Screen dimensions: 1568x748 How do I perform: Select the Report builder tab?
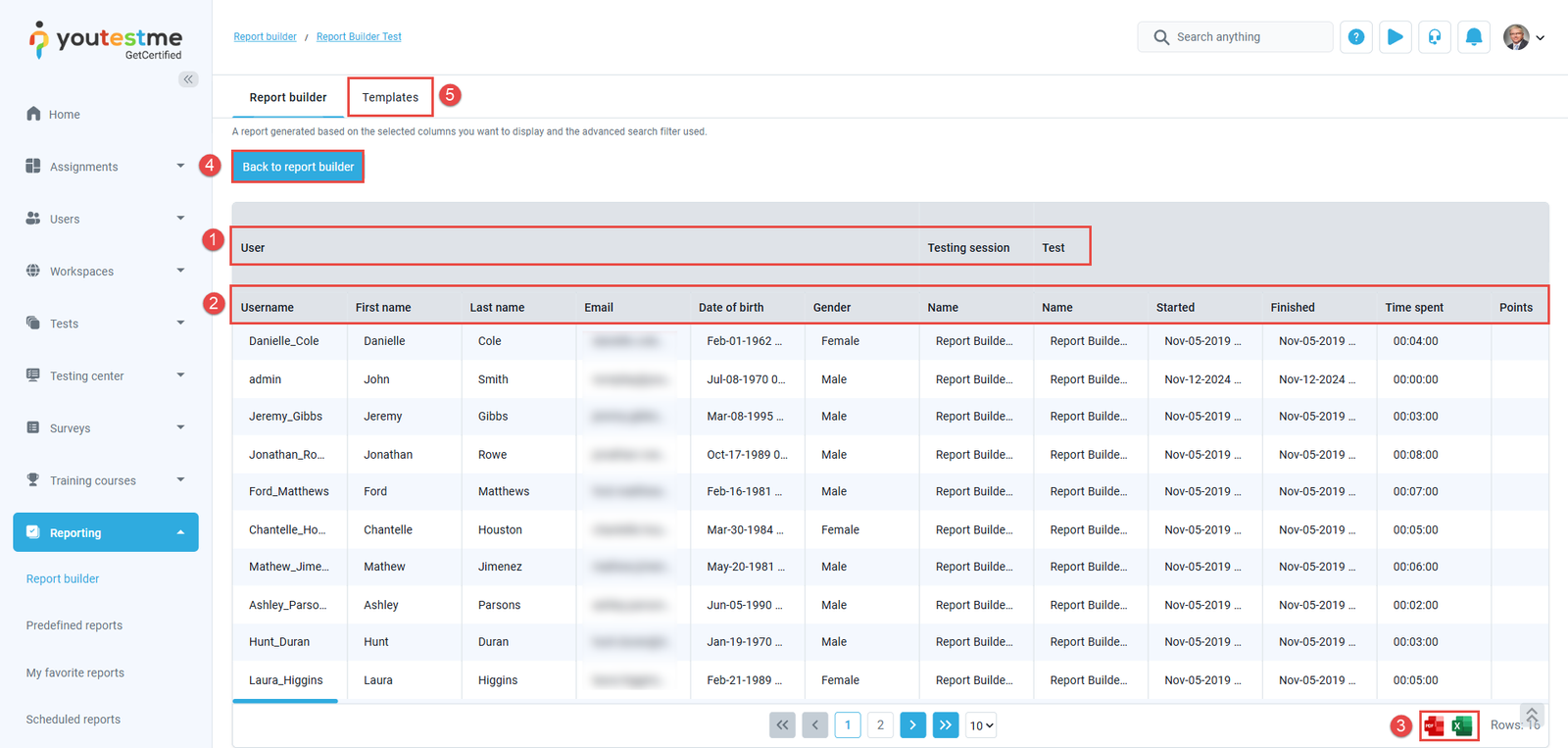tap(288, 97)
